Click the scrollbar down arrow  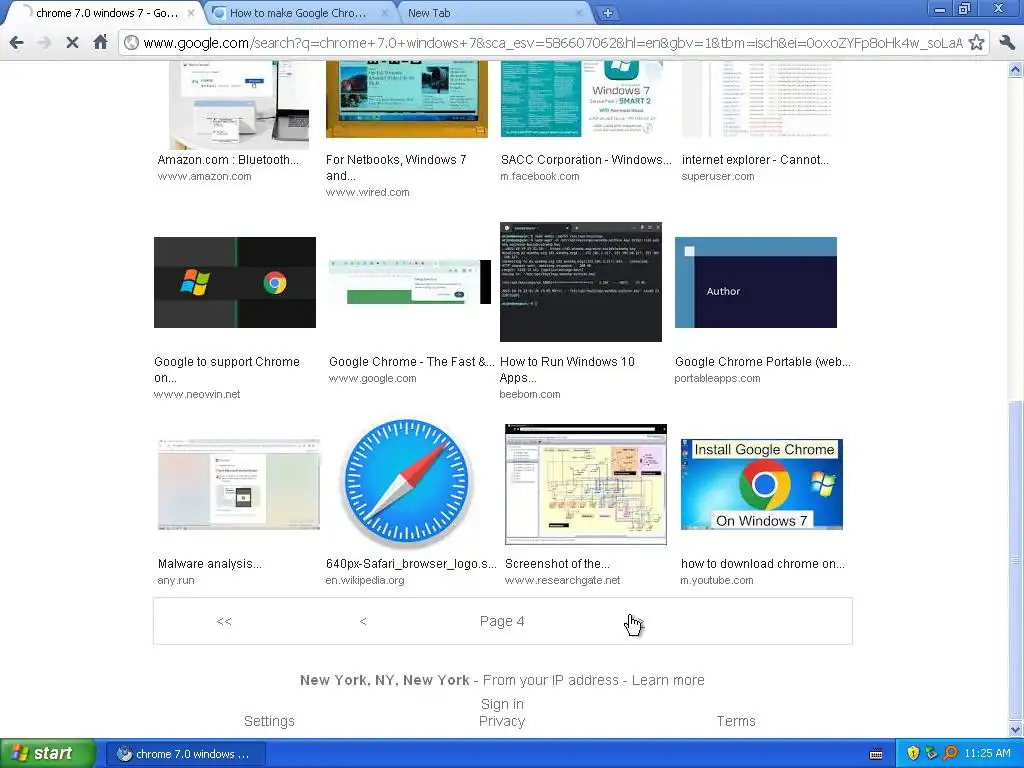click(1016, 729)
